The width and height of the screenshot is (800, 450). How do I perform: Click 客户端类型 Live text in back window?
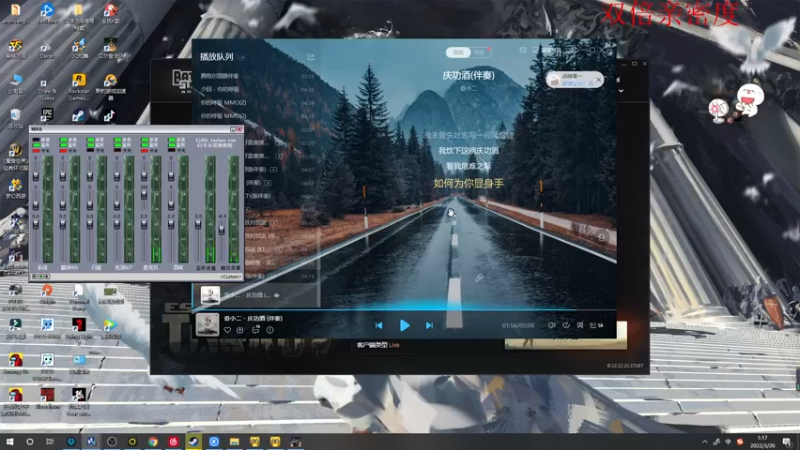(378, 345)
